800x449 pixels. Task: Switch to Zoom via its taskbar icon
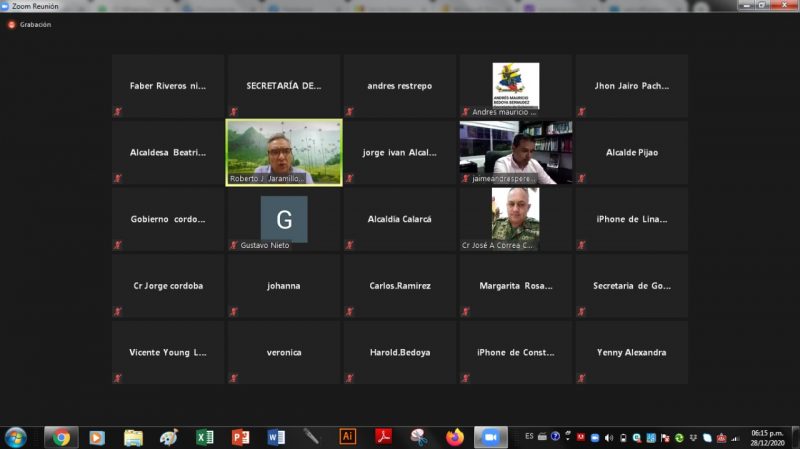point(490,437)
